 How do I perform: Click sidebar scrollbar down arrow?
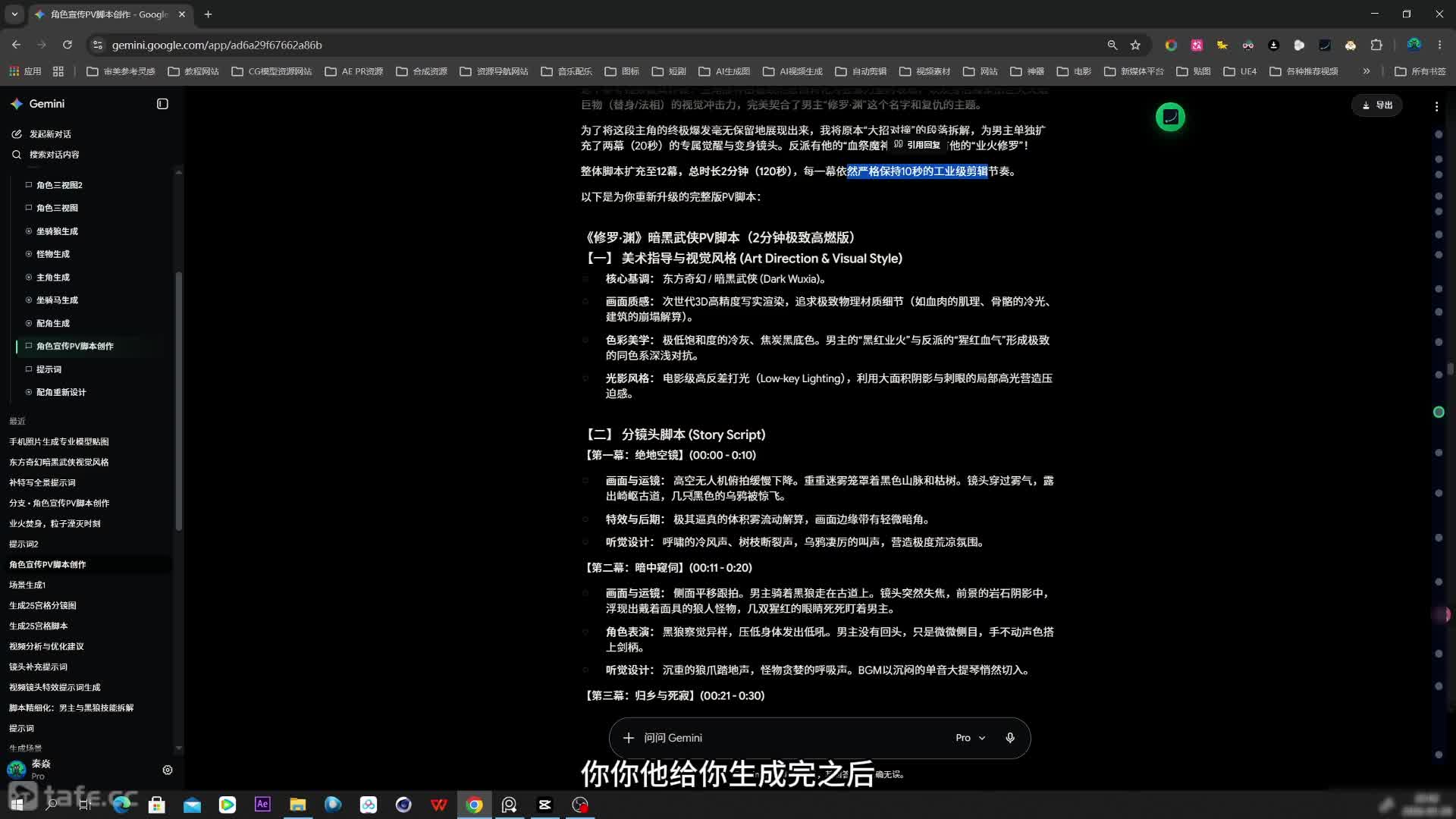pos(178,748)
